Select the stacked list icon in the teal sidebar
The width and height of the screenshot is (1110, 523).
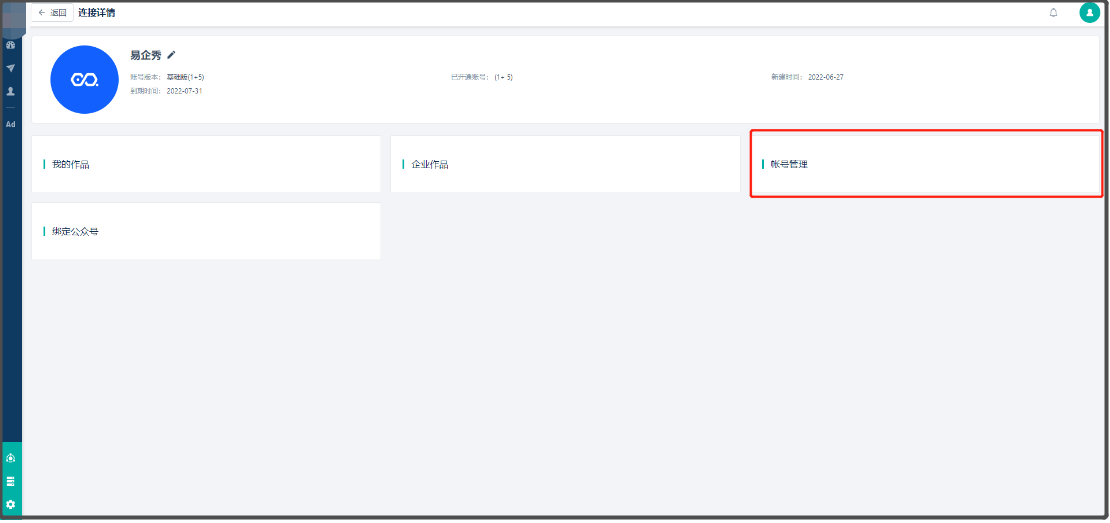pos(11,481)
